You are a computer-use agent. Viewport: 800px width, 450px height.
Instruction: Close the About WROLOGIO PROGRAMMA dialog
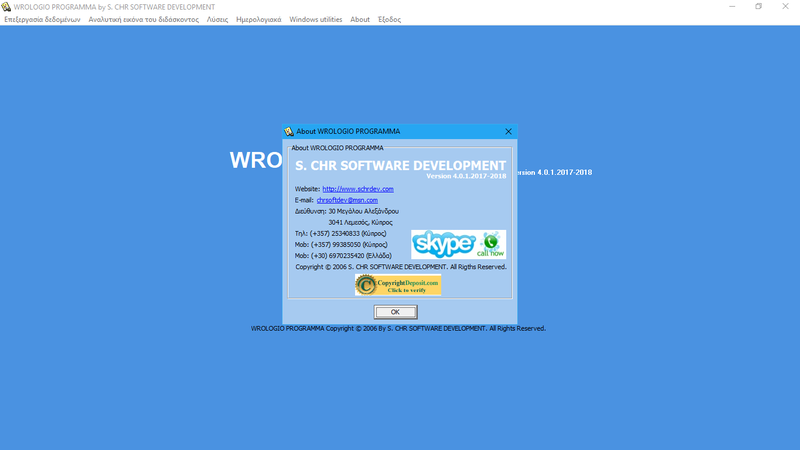[x=508, y=132]
